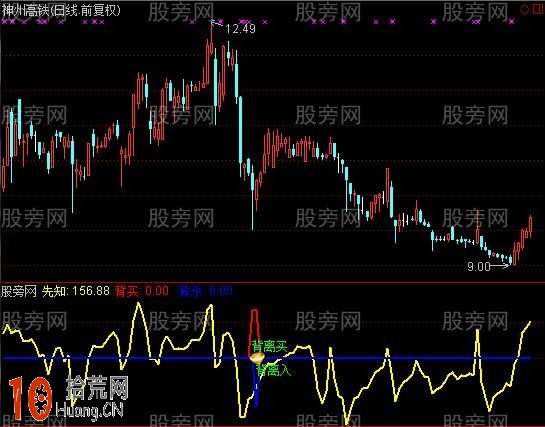Click the gold ingot buy-signal icon
The height and width of the screenshot is (427, 545).
point(257,358)
